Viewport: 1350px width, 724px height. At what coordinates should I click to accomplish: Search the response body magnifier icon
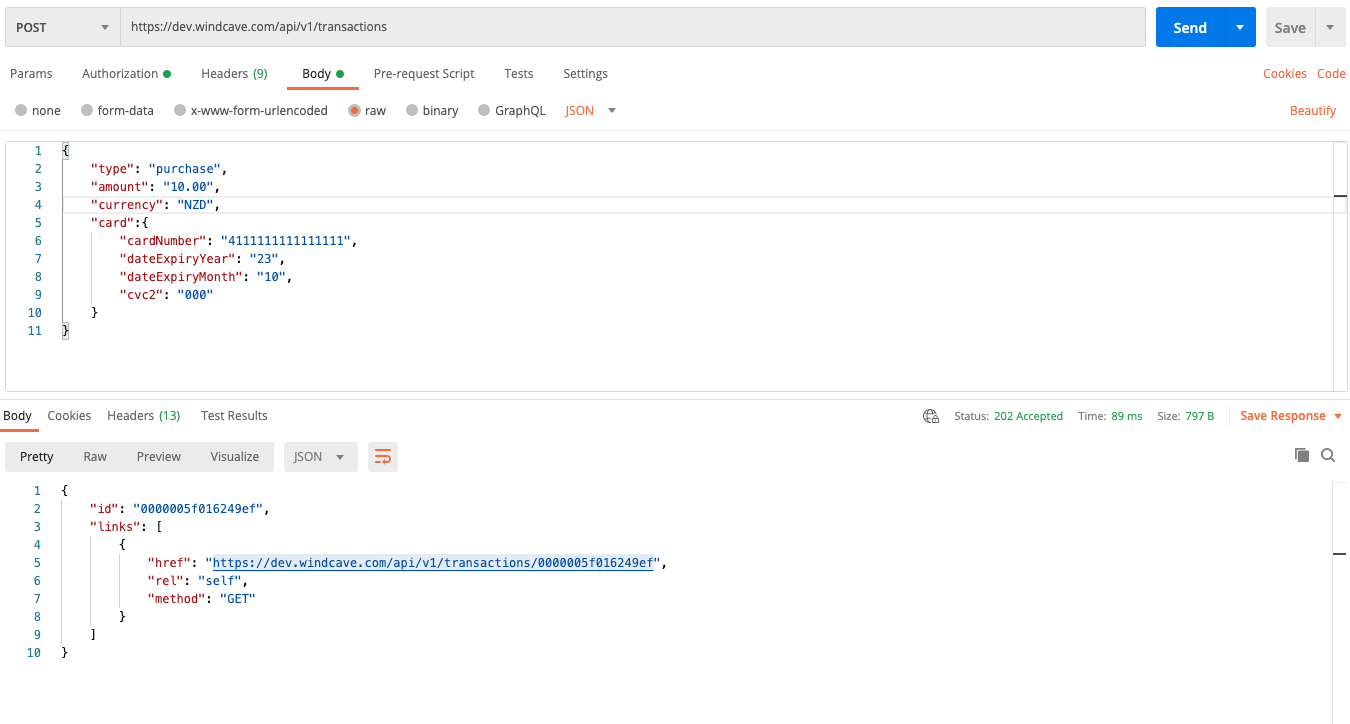tap(1328, 455)
